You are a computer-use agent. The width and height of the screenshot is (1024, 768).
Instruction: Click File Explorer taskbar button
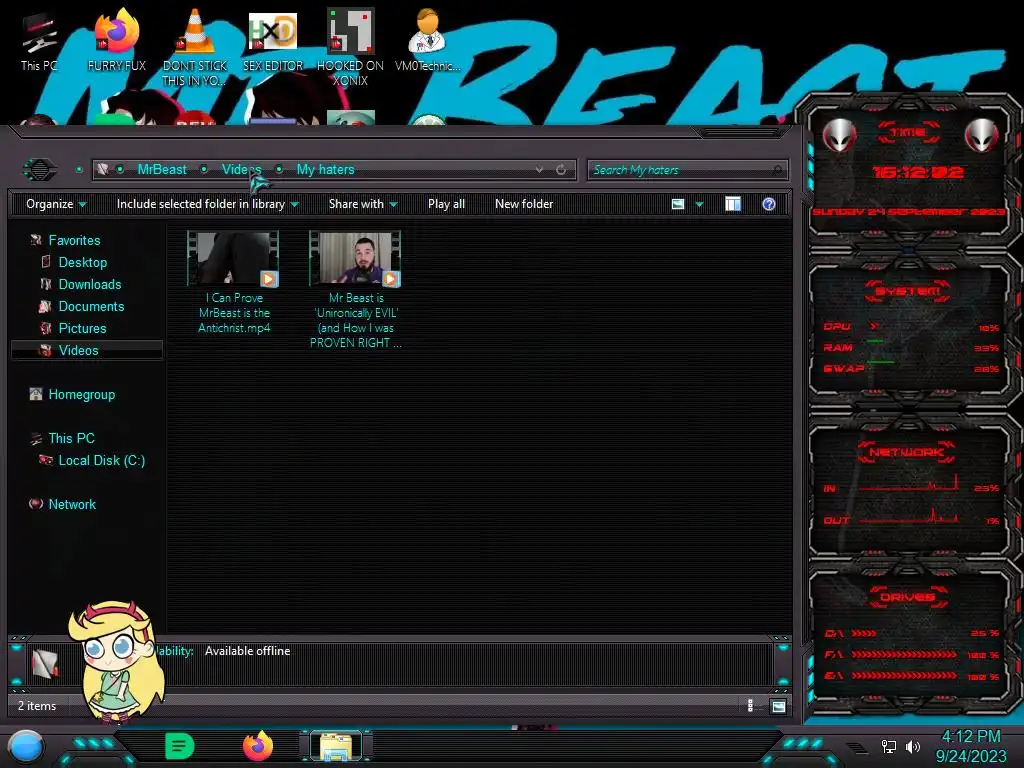pyautogui.click(x=336, y=746)
